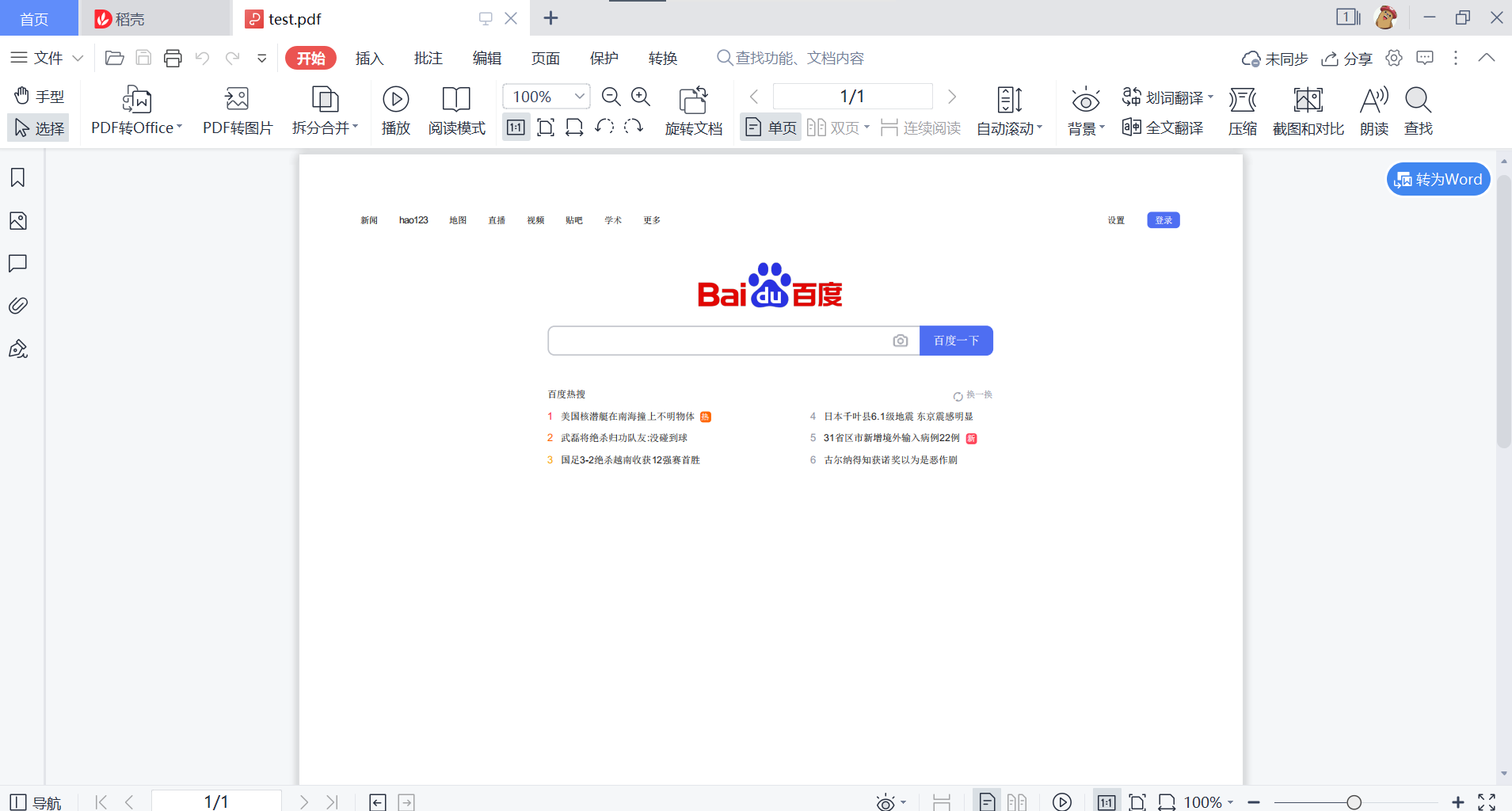This screenshot has width=1512, height=811.
Task: Open thumbnail panel in left sidebar
Action: coord(17,221)
